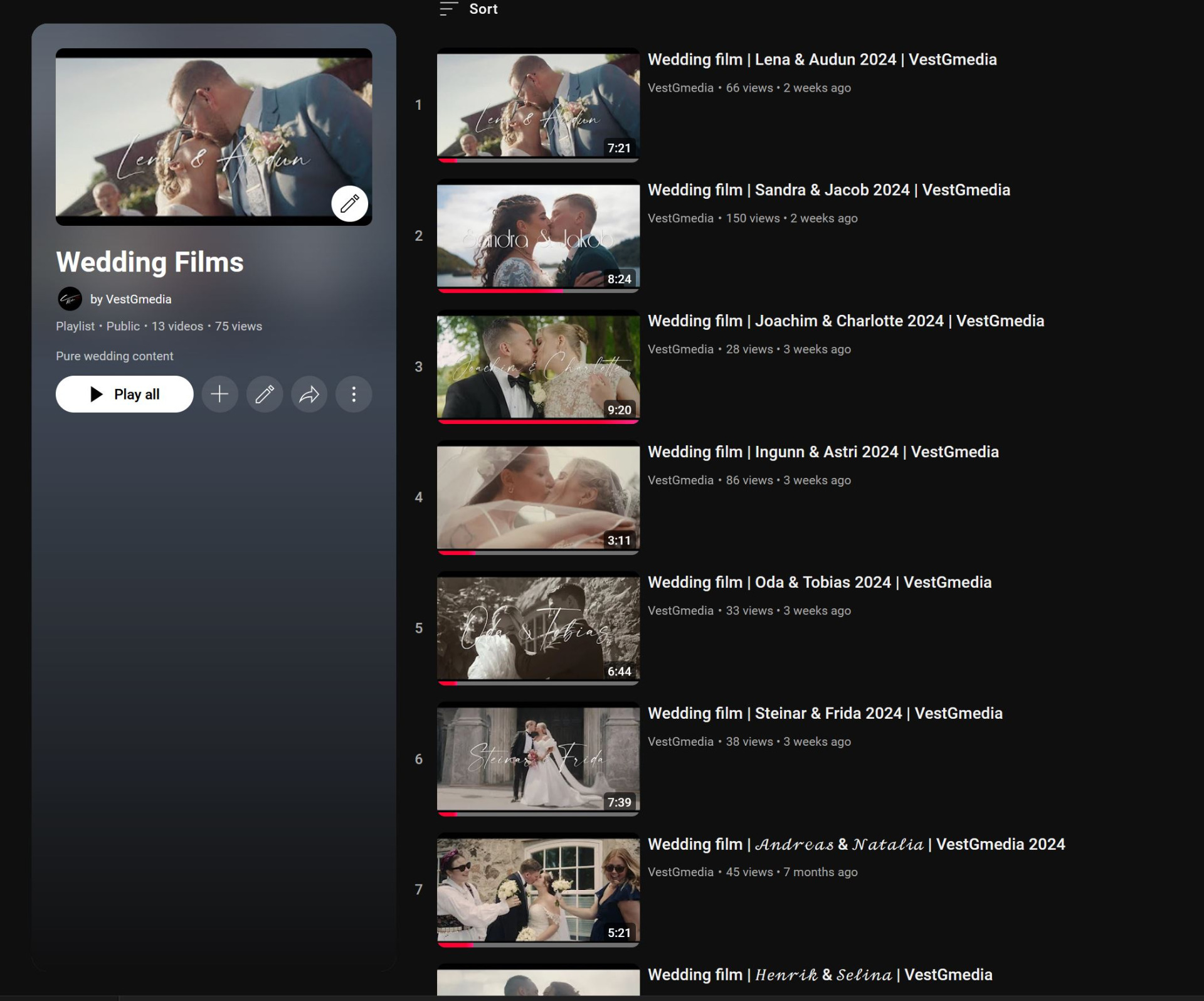The width and height of the screenshot is (1204, 1001).
Task: Click the Oda & Tobias video thumbnail
Action: (x=538, y=628)
